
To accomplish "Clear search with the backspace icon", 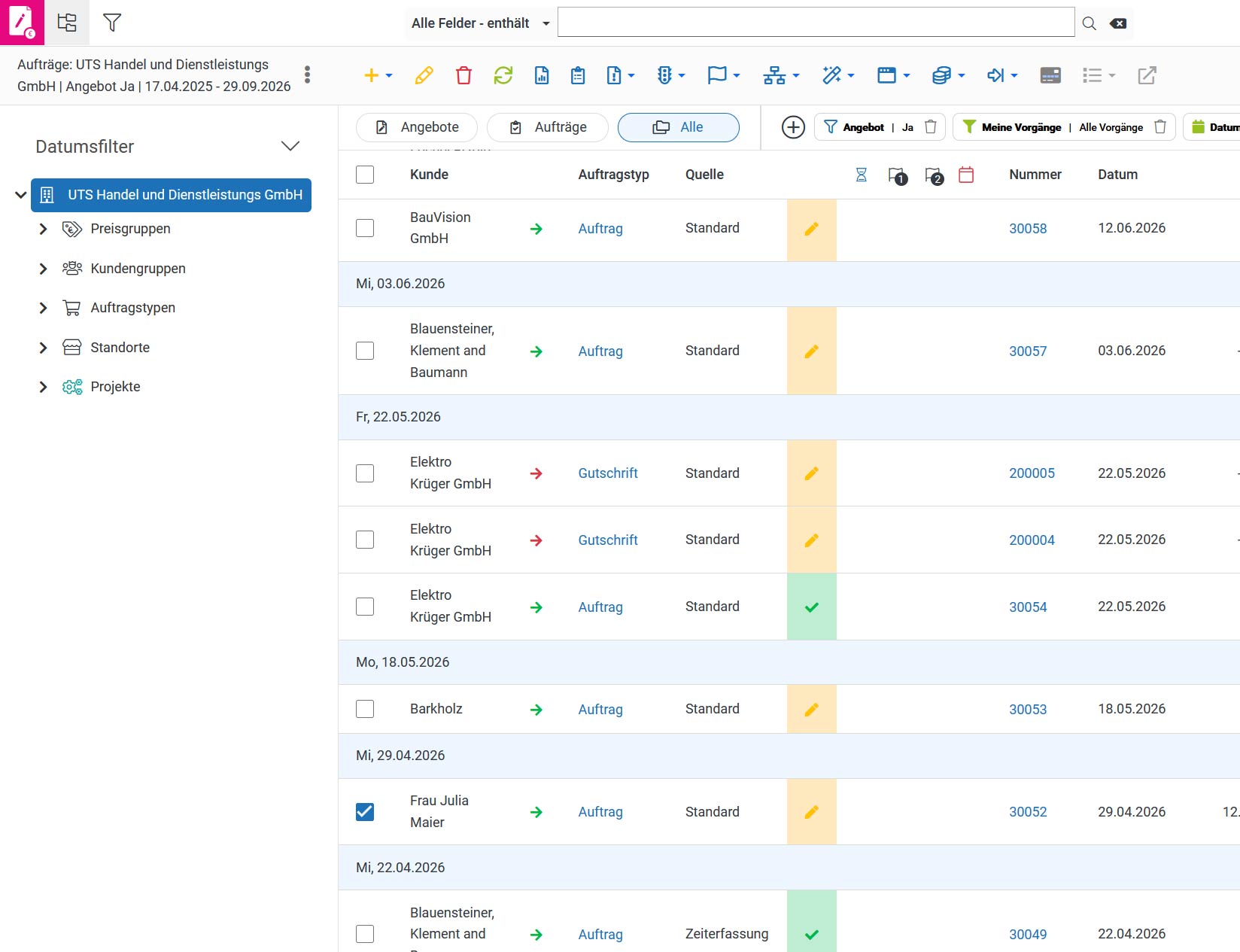I will pos(1118,23).
